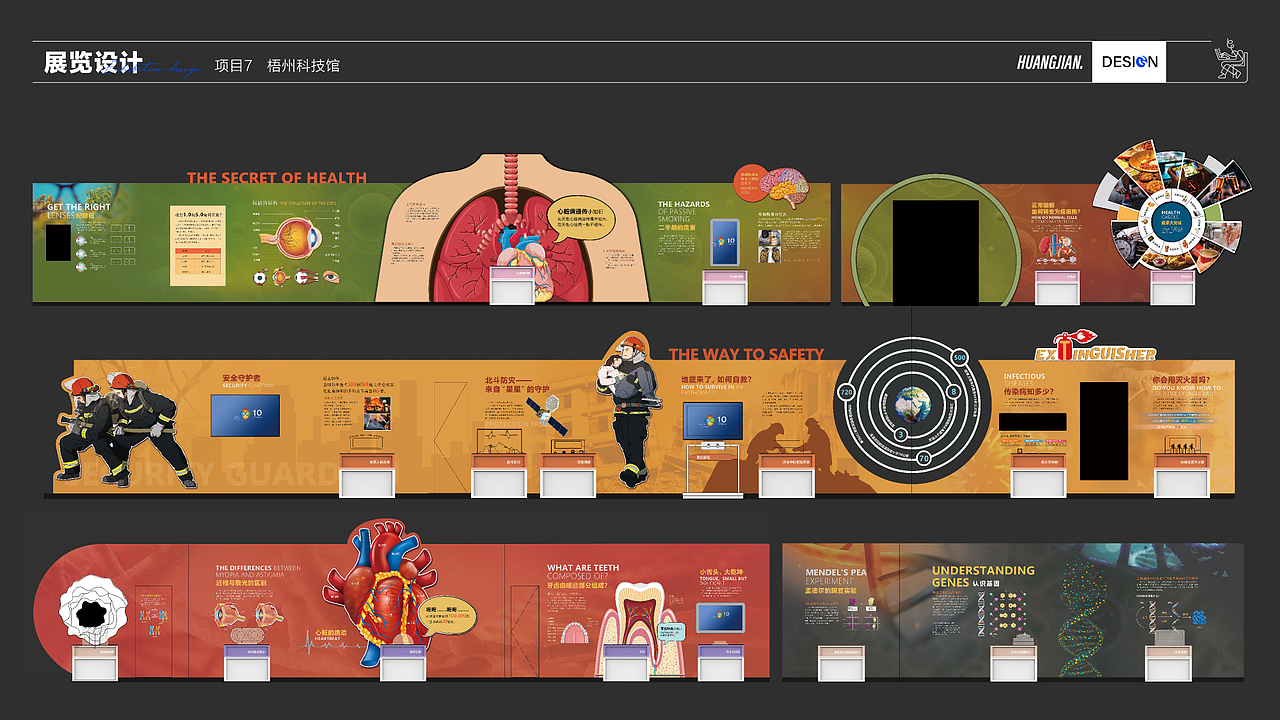Click THE SECRET OF HEALTH heading
The image size is (1280, 720).
click(x=277, y=178)
